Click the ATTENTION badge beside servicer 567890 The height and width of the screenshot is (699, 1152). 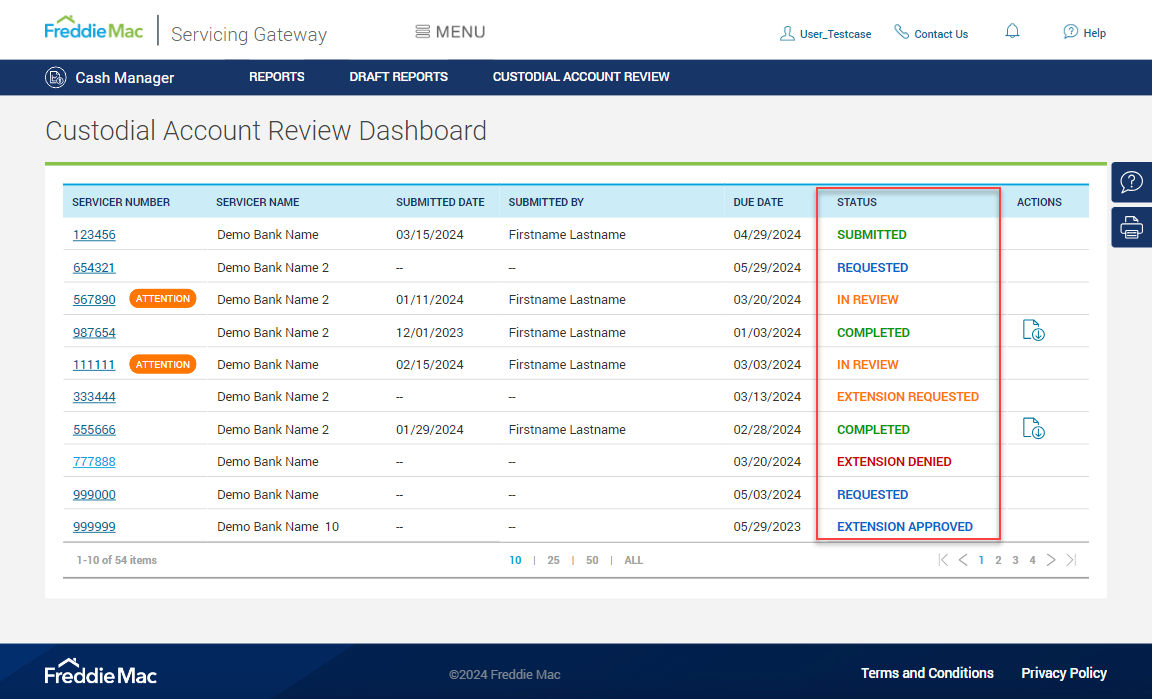(x=162, y=298)
